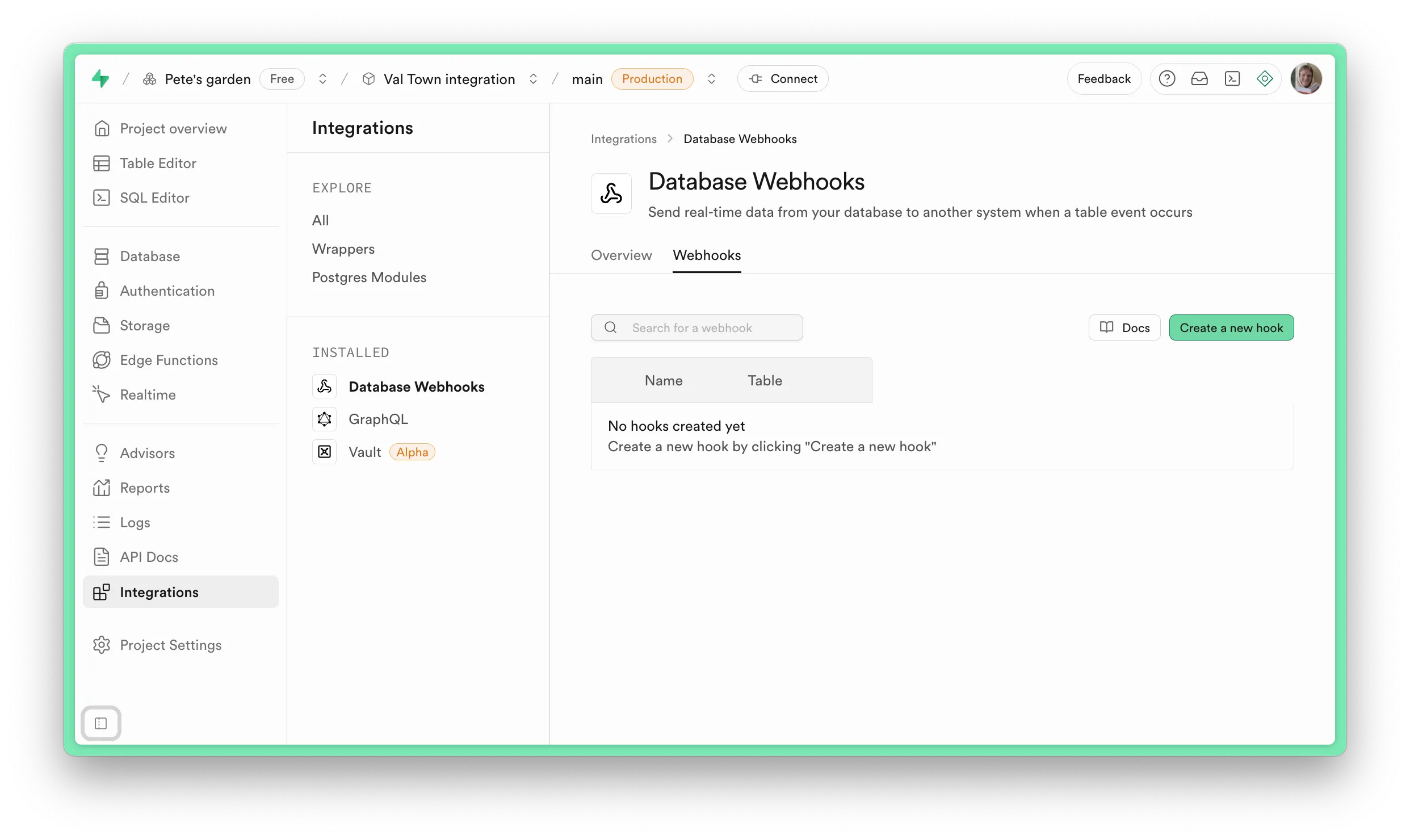Open the SQL Editor from the sidebar

pyautogui.click(x=154, y=198)
